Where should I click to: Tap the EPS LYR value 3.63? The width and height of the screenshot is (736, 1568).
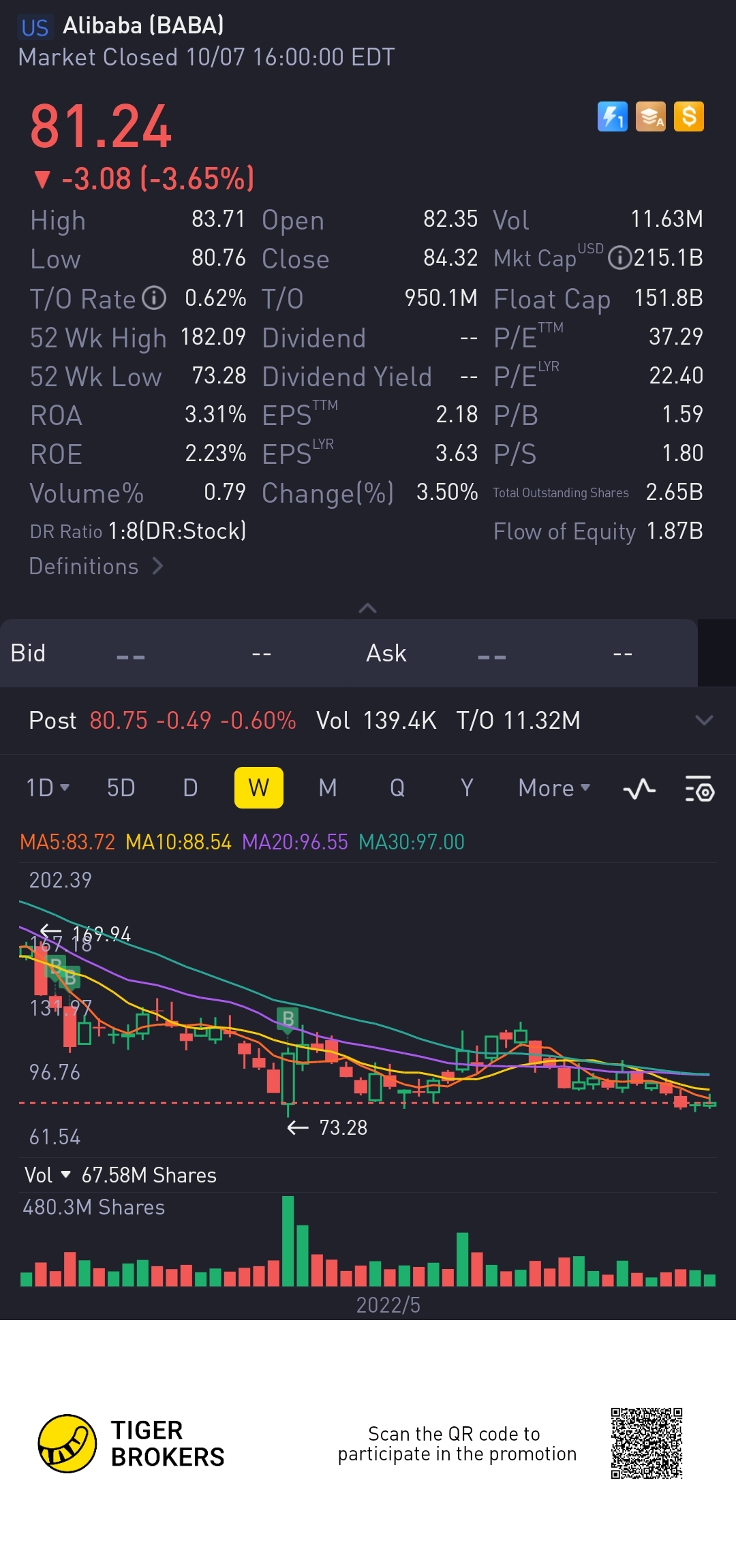click(457, 453)
